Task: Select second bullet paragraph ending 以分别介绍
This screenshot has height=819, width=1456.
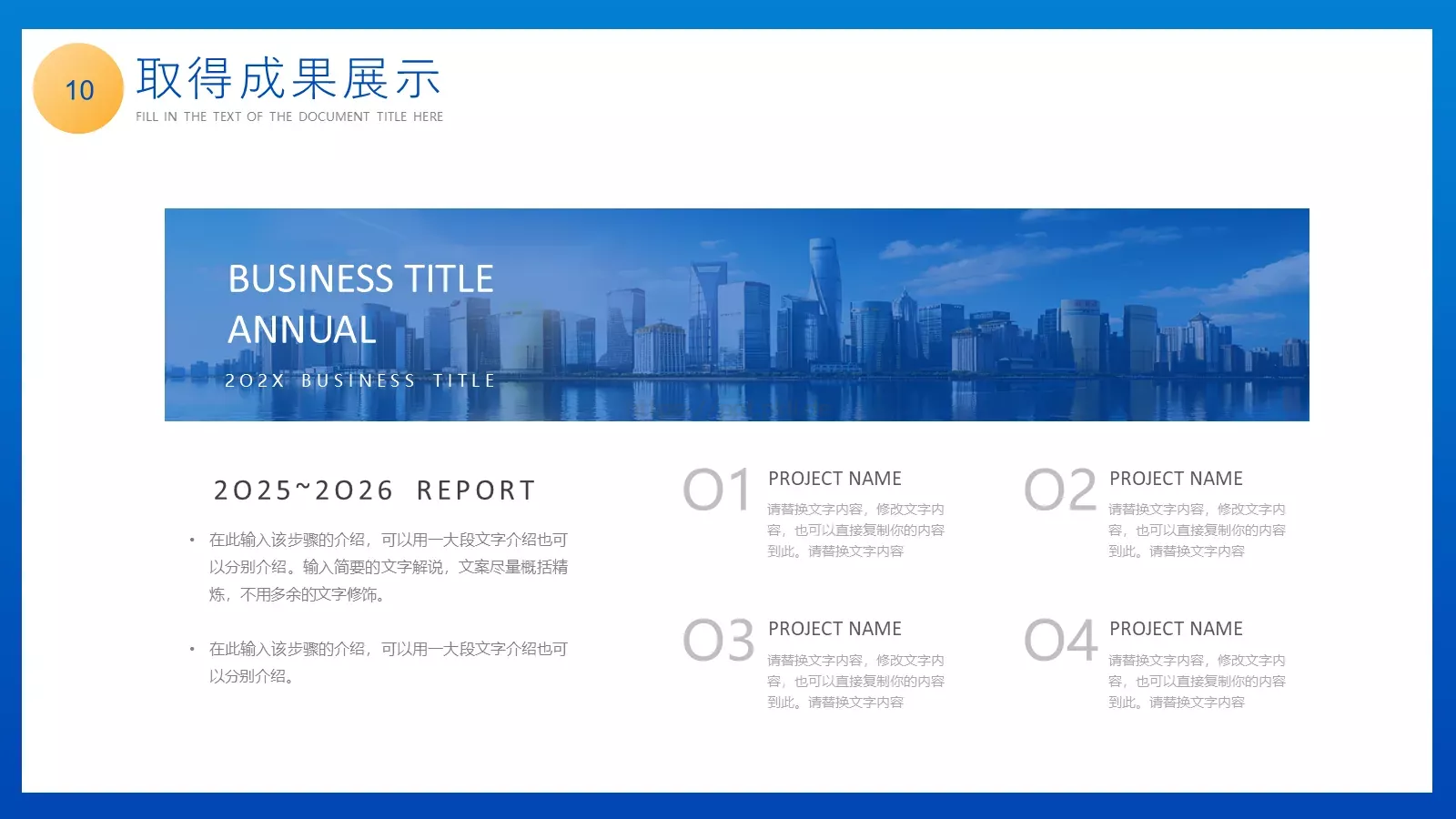Action: pyautogui.click(x=389, y=662)
